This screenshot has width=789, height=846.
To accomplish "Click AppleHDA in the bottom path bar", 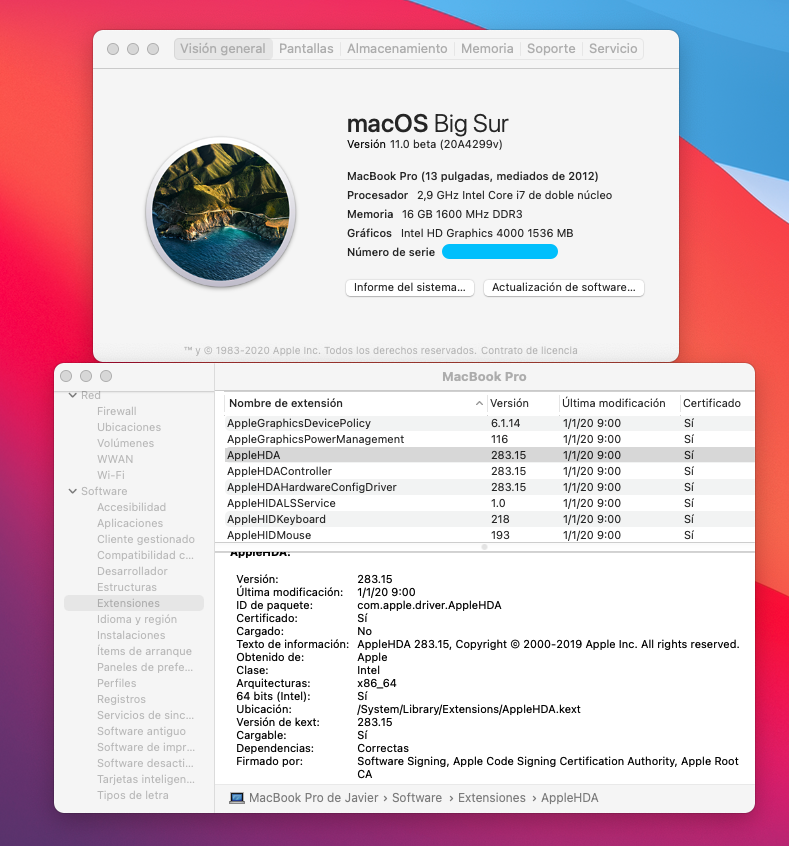I will tap(569, 797).
